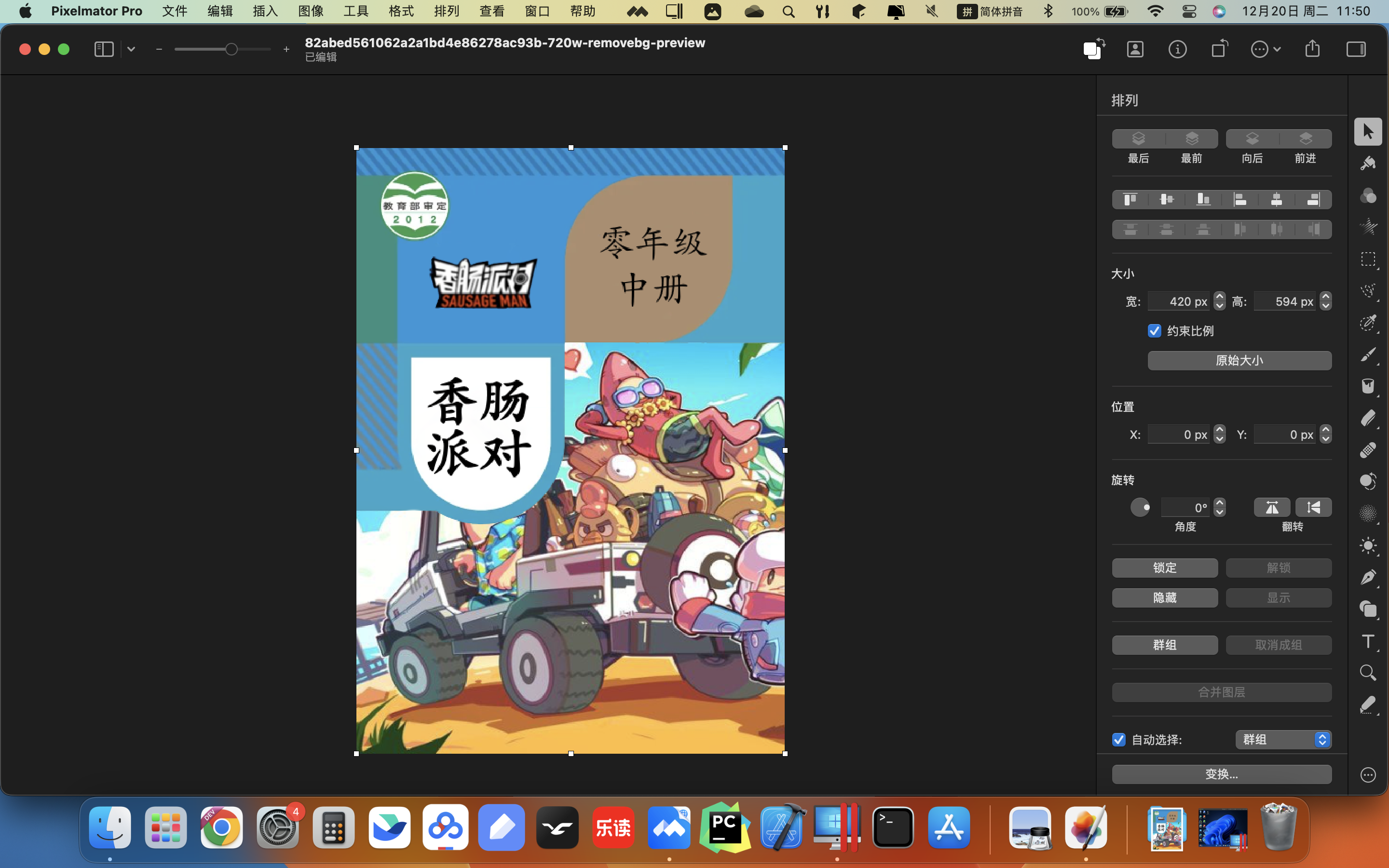Toggle the right sidebar panel icon
The height and width of the screenshot is (868, 1389).
(x=1356, y=49)
